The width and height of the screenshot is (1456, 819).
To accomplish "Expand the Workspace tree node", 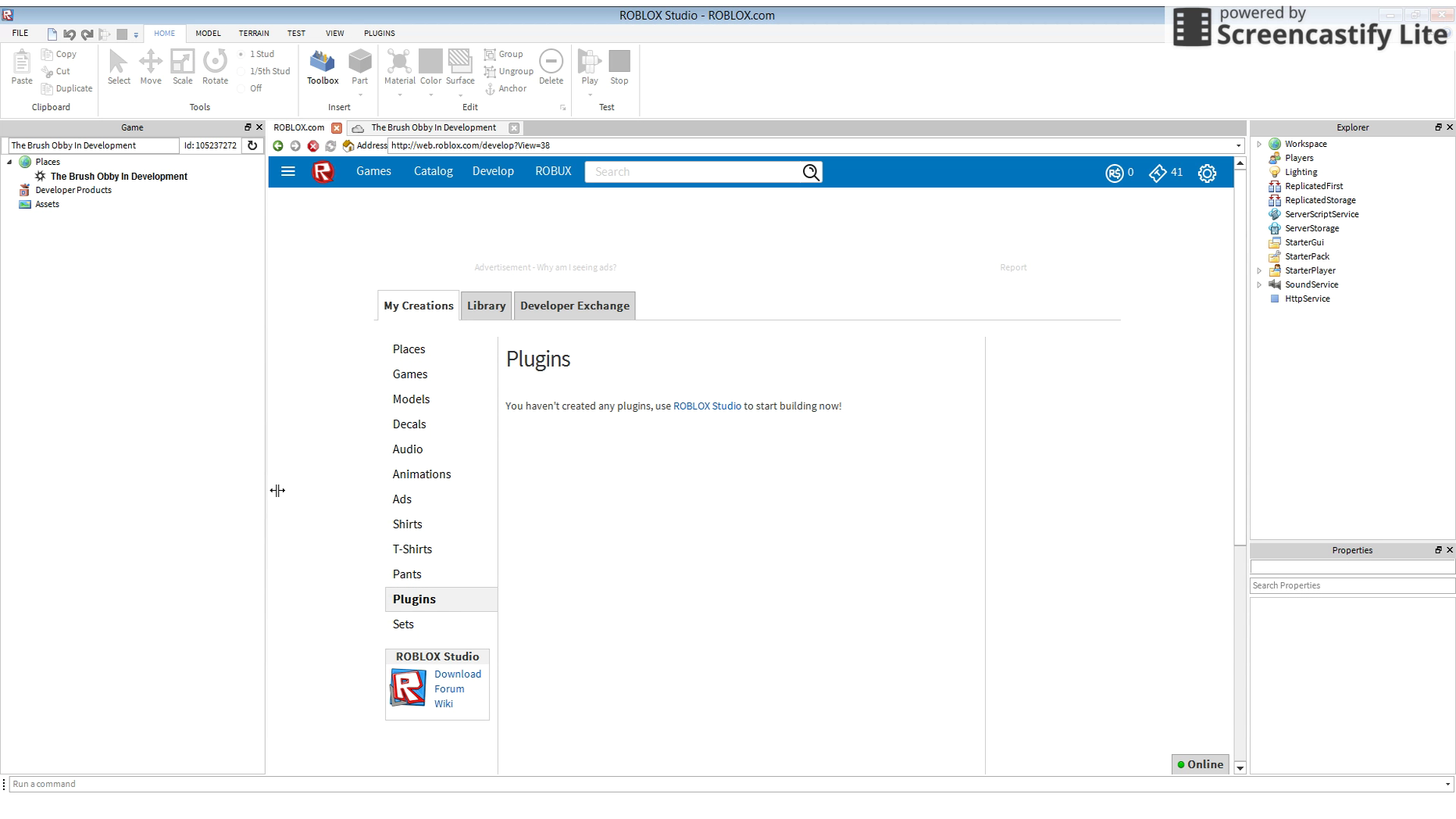I will (x=1259, y=145).
